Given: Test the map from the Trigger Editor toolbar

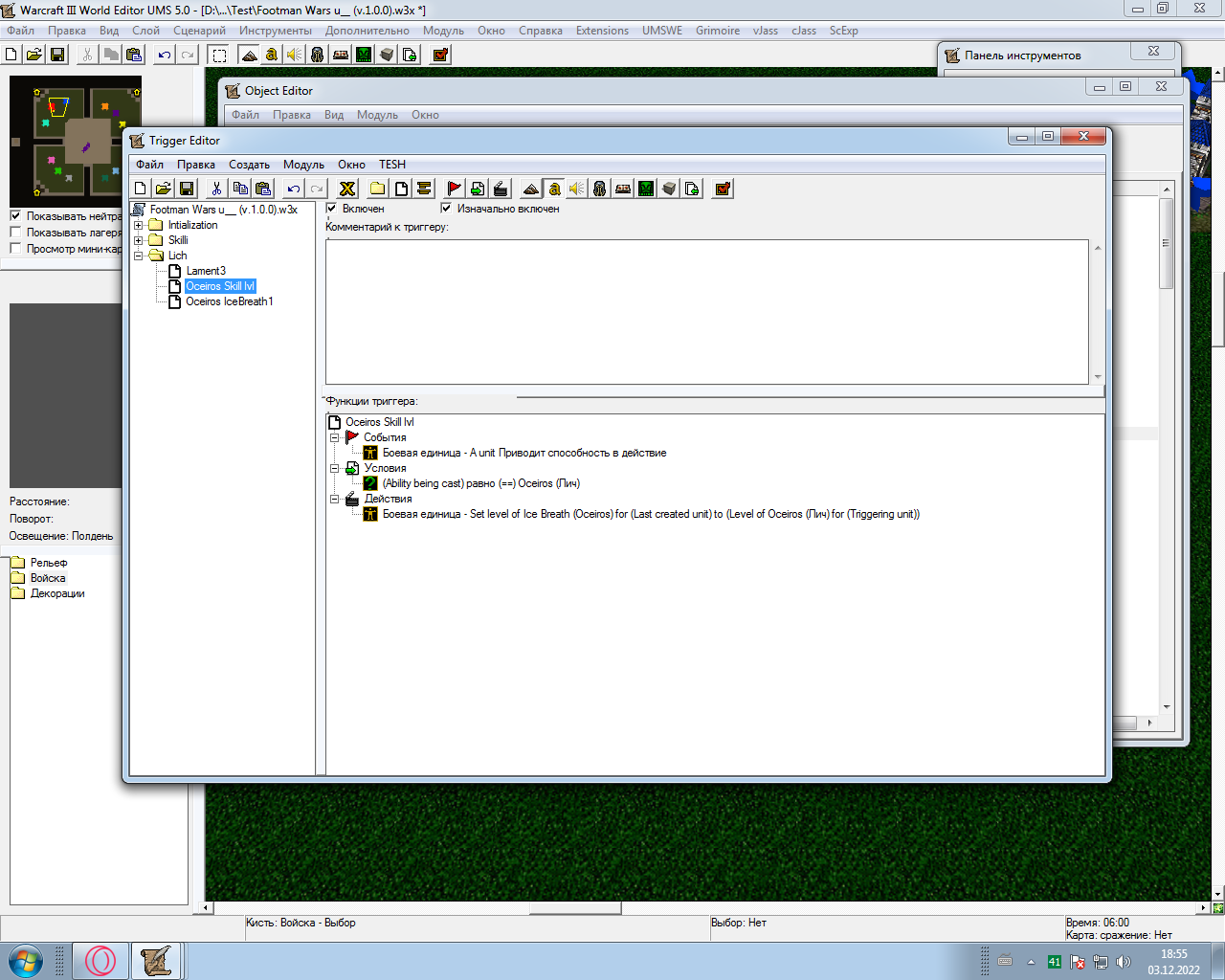Looking at the screenshot, I should click(x=723, y=189).
